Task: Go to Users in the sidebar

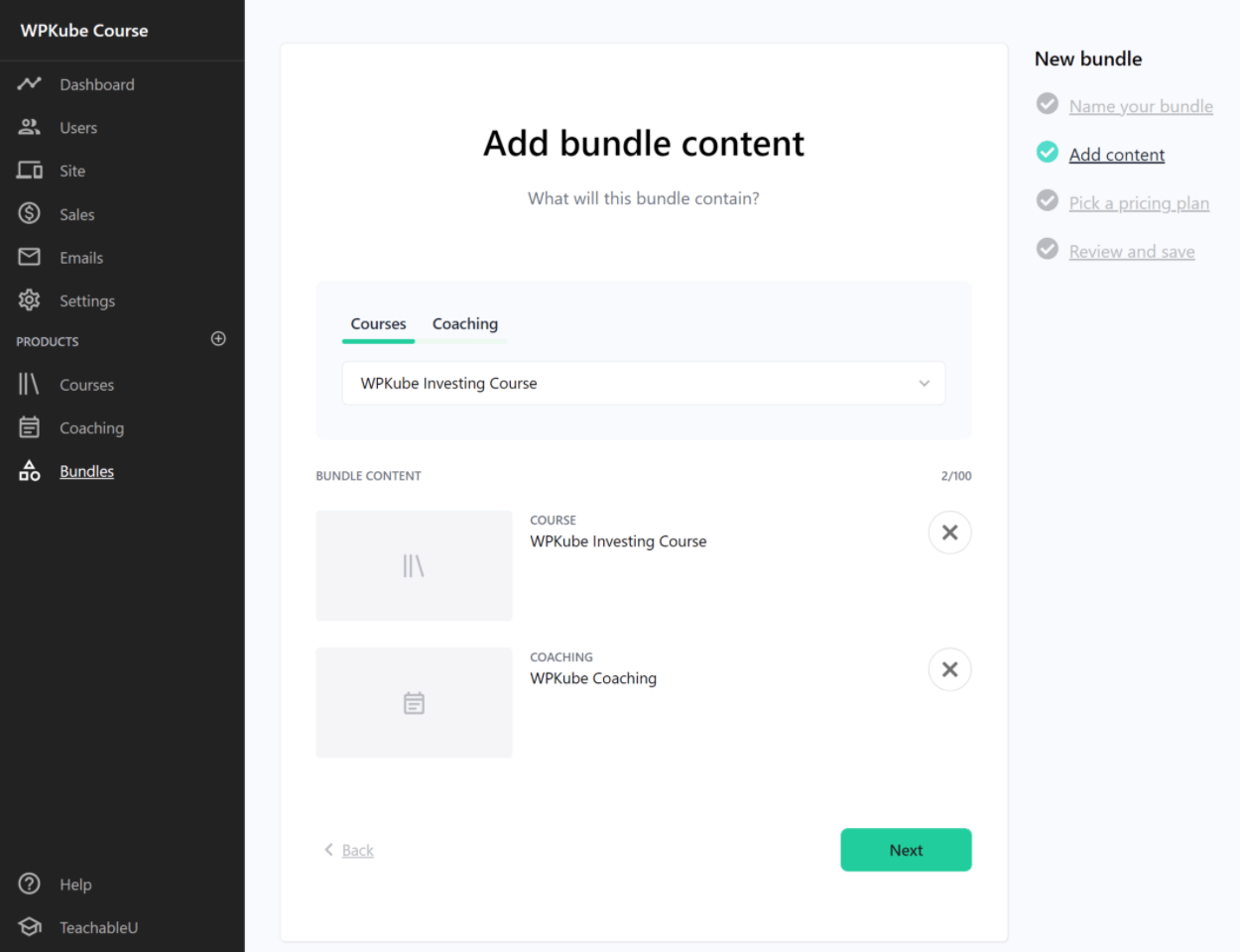Action: coord(78,128)
